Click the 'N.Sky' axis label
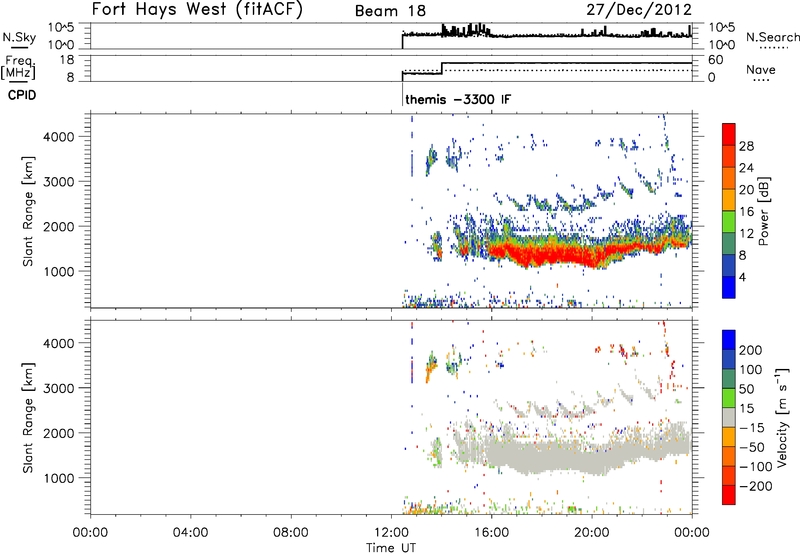Image resolution: width=800 pixels, height=554 pixels. 19,37
